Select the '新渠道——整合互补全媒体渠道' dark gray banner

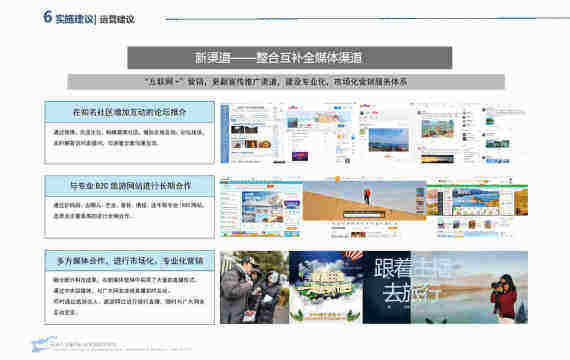(289, 57)
